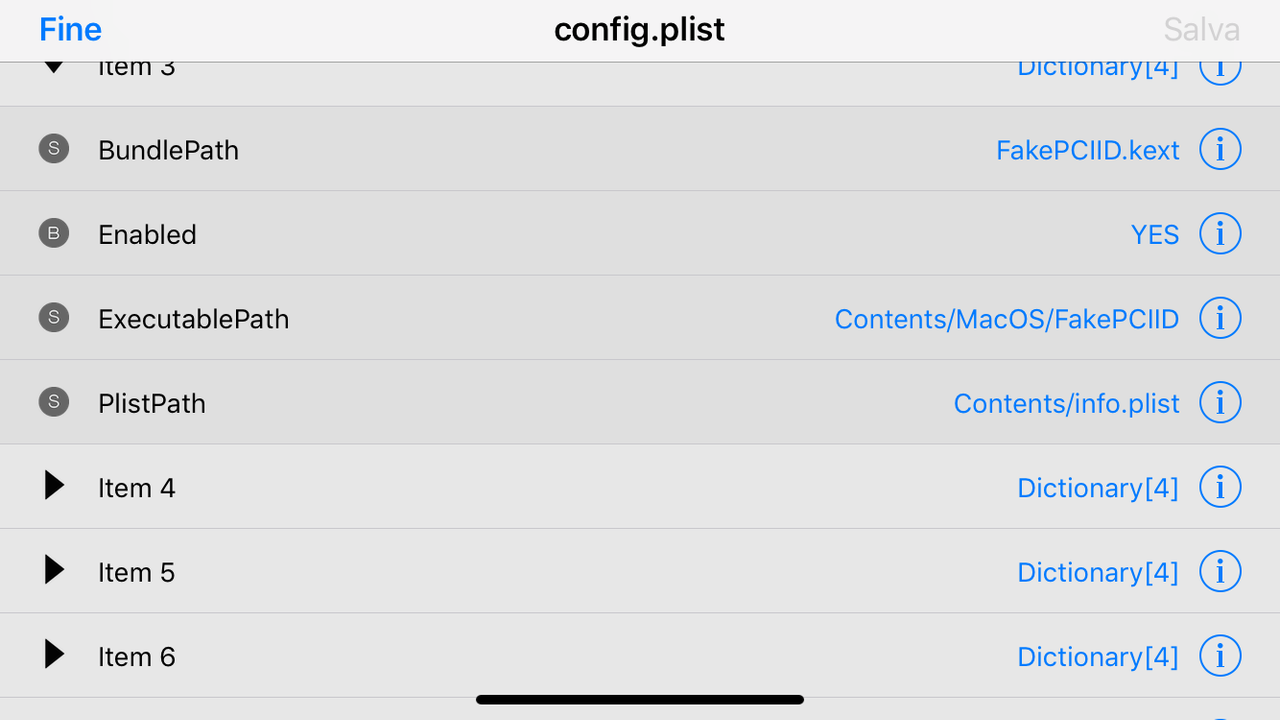Edit the FakePCIID.kext value
Image resolution: width=1280 pixels, height=720 pixels.
(x=1087, y=150)
